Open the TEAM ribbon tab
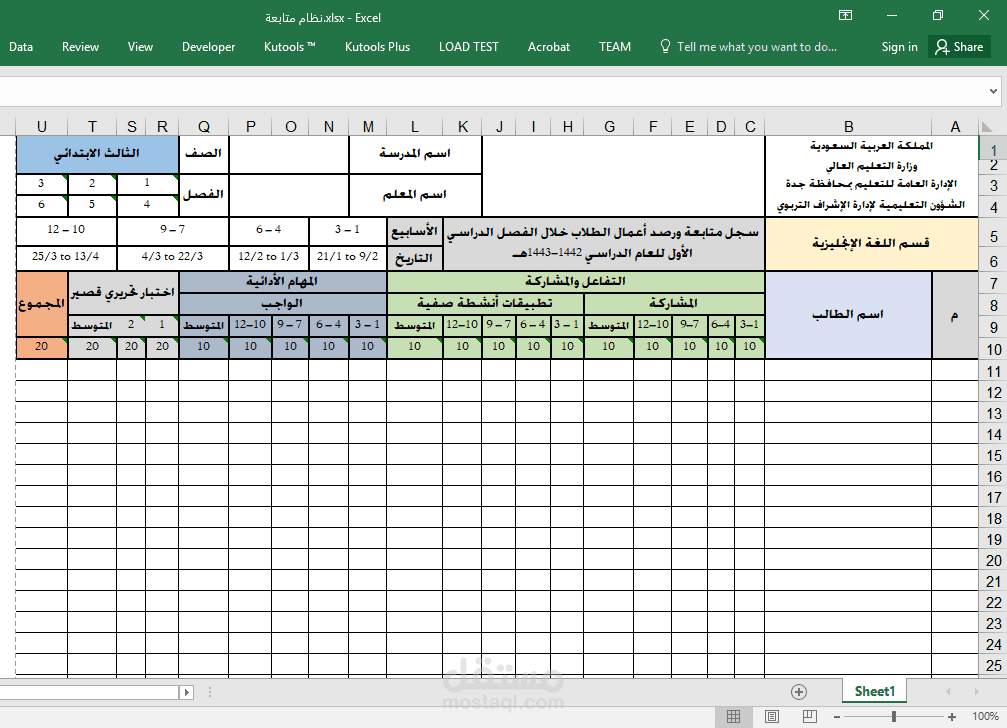 (615, 47)
